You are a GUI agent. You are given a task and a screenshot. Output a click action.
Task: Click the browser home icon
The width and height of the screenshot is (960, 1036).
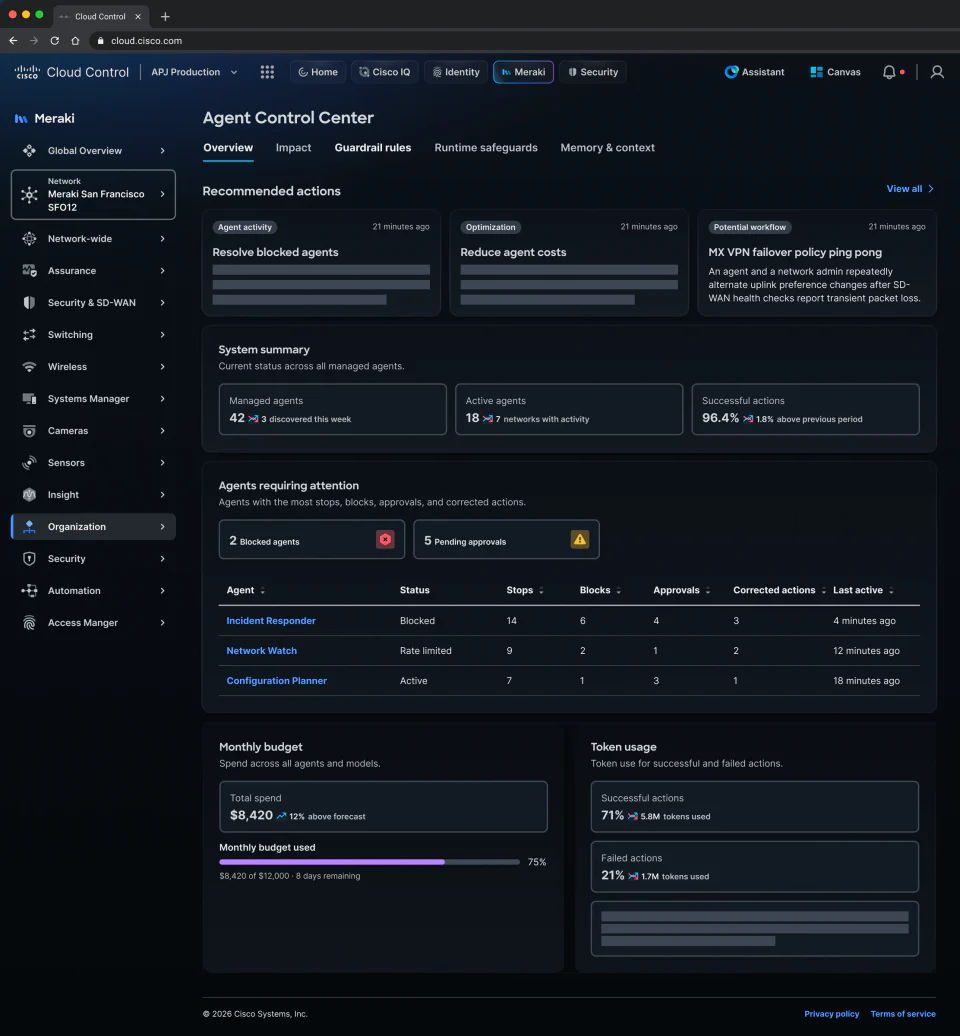coord(75,41)
